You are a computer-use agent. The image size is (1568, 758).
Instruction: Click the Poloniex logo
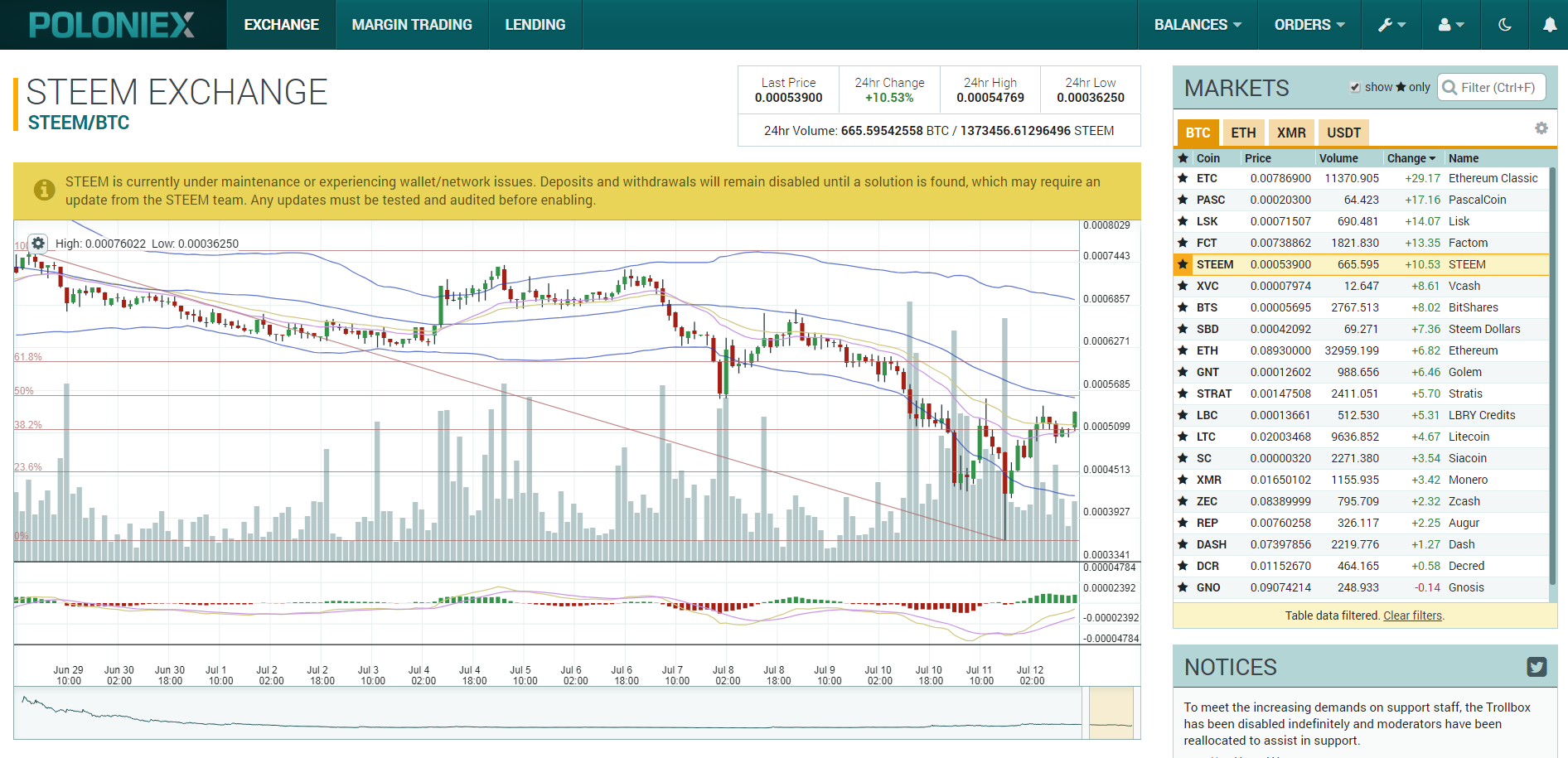point(112,25)
